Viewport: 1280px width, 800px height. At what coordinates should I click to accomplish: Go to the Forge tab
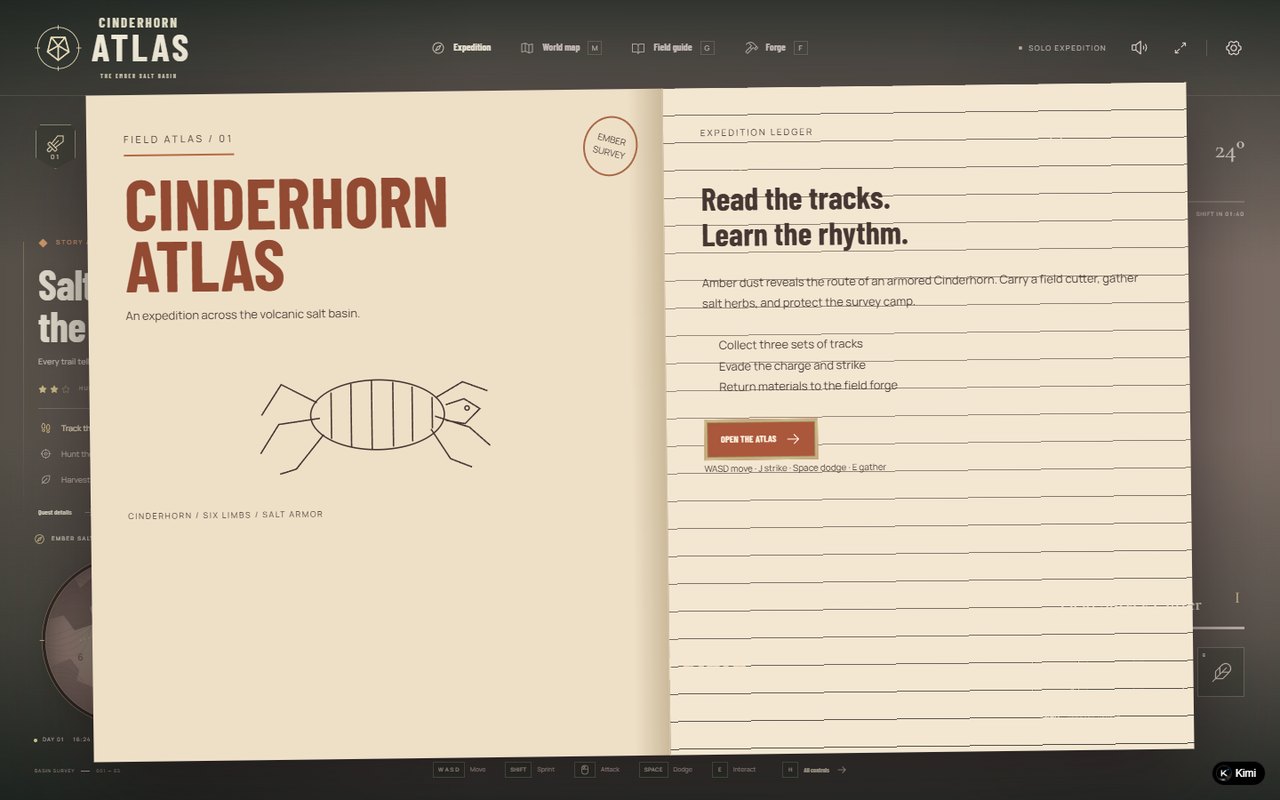point(775,48)
